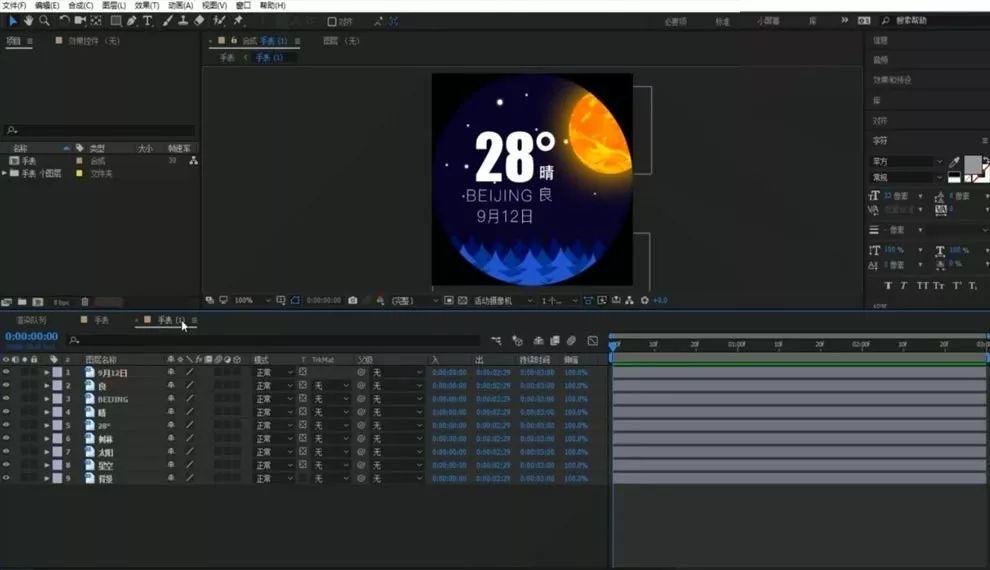This screenshot has width=990, height=570.
Task: Select the Roto Brush tool
Action: (x=219, y=21)
